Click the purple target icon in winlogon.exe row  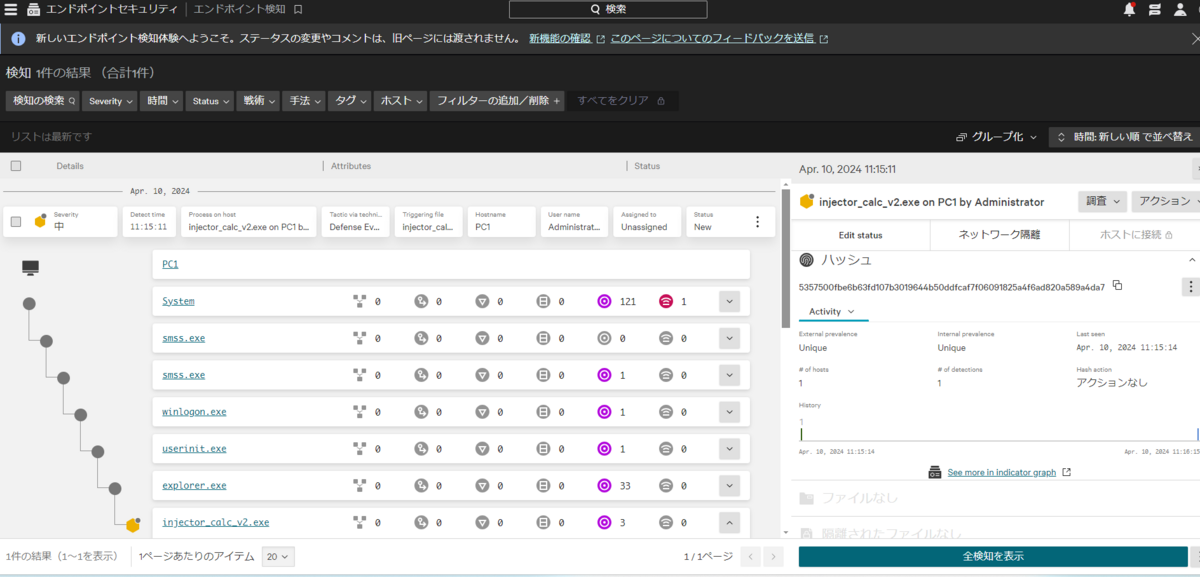604,412
